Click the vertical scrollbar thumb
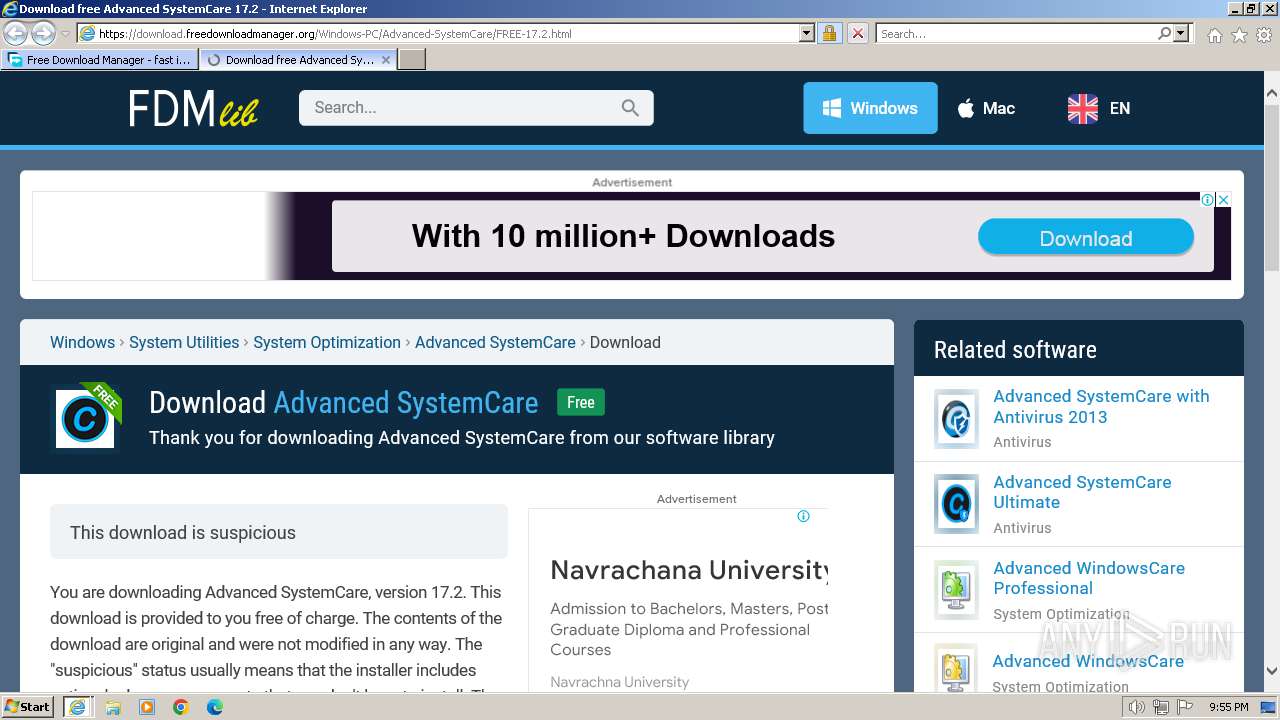This screenshot has height=720, width=1280. point(1271,186)
